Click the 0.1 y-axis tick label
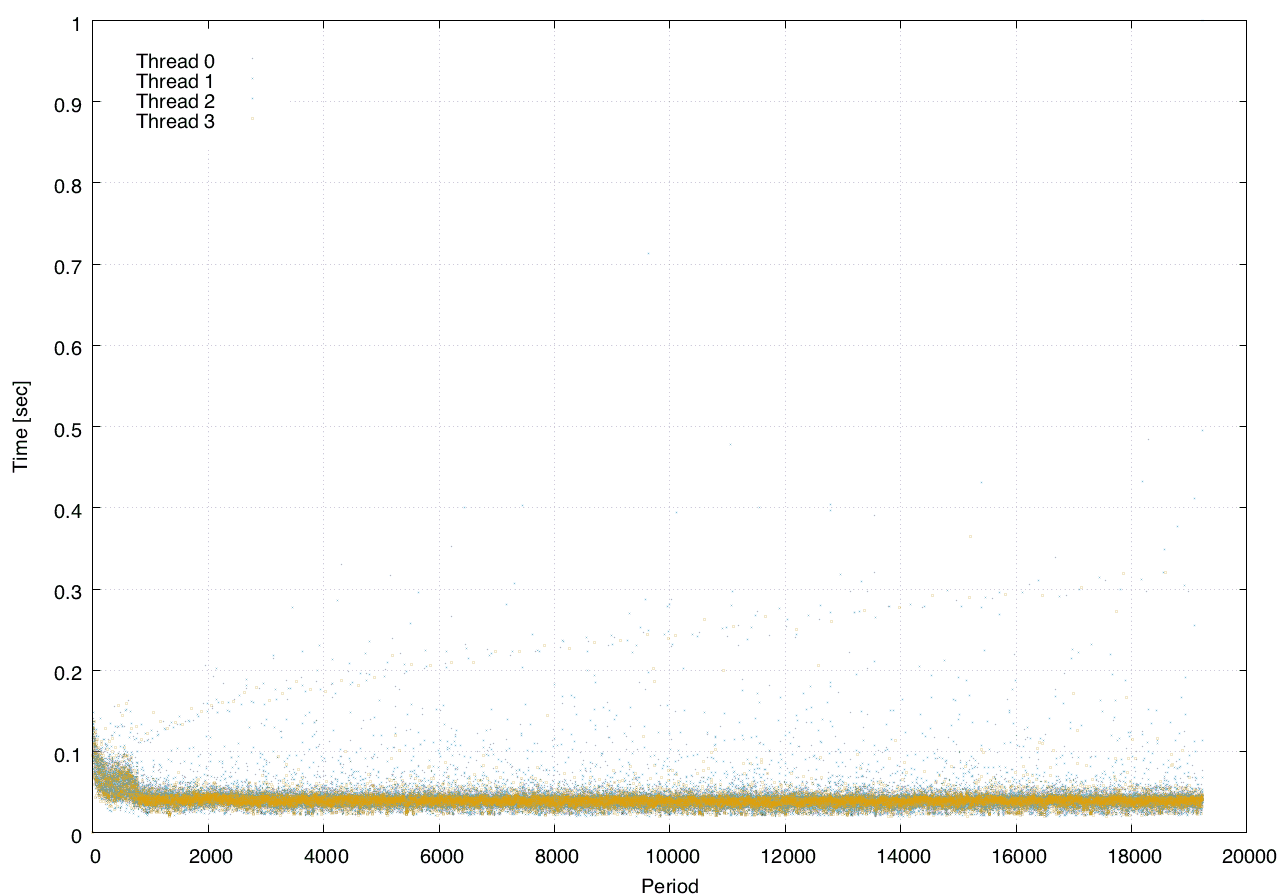The image size is (1280, 896). point(68,752)
